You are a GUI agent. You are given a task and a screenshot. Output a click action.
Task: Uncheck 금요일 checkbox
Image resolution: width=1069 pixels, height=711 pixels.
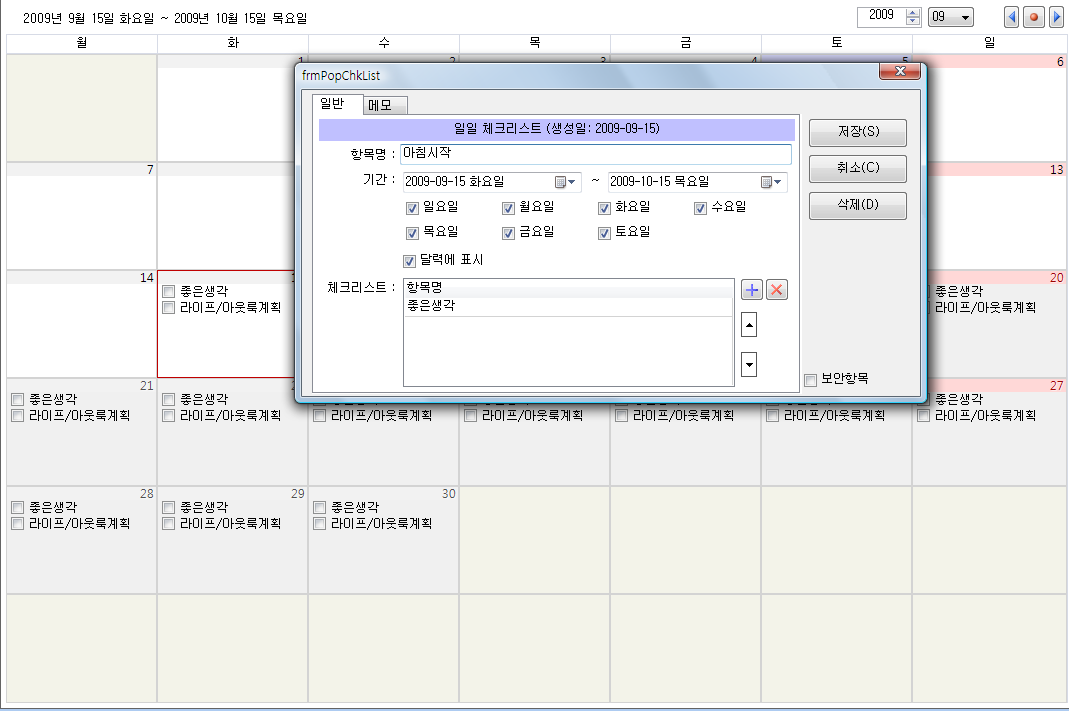(x=508, y=233)
